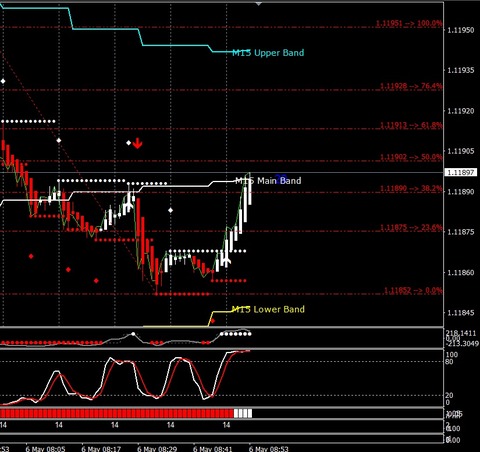480x452 pixels.
Task: Click the 1.11845 price axis value
Action: pyautogui.click(x=460, y=313)
